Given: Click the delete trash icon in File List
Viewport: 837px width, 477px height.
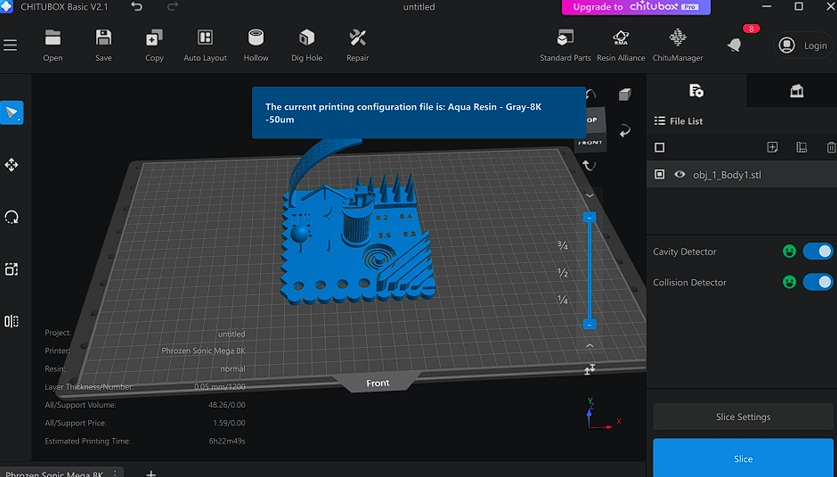Looking at the screenshot, I should [831, 147].
